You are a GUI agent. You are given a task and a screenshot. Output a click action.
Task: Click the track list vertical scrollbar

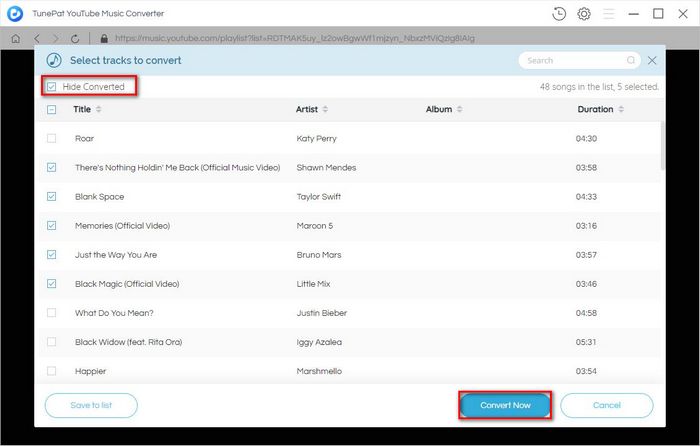662,145
